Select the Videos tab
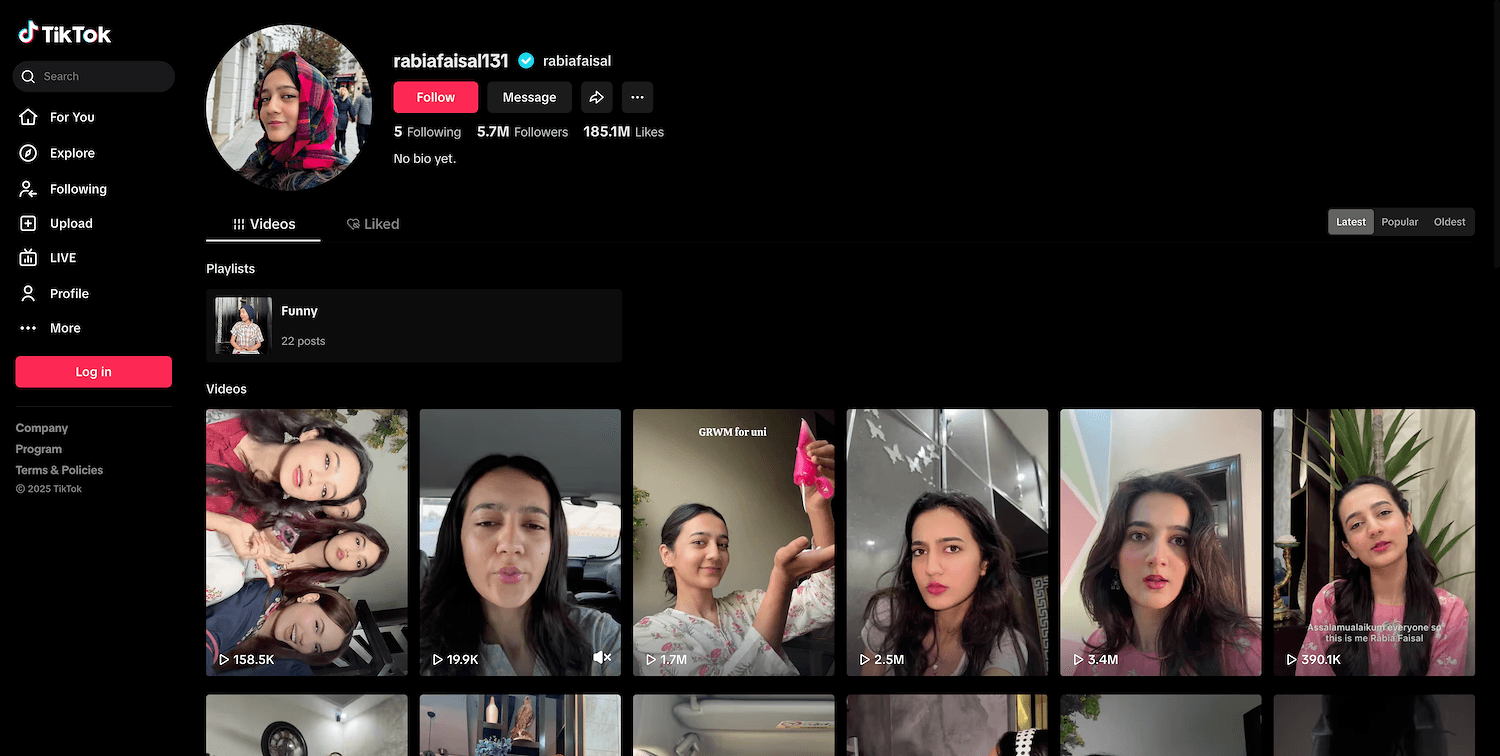This screenshot has width=1500, height=756. (x=264, y=224)
